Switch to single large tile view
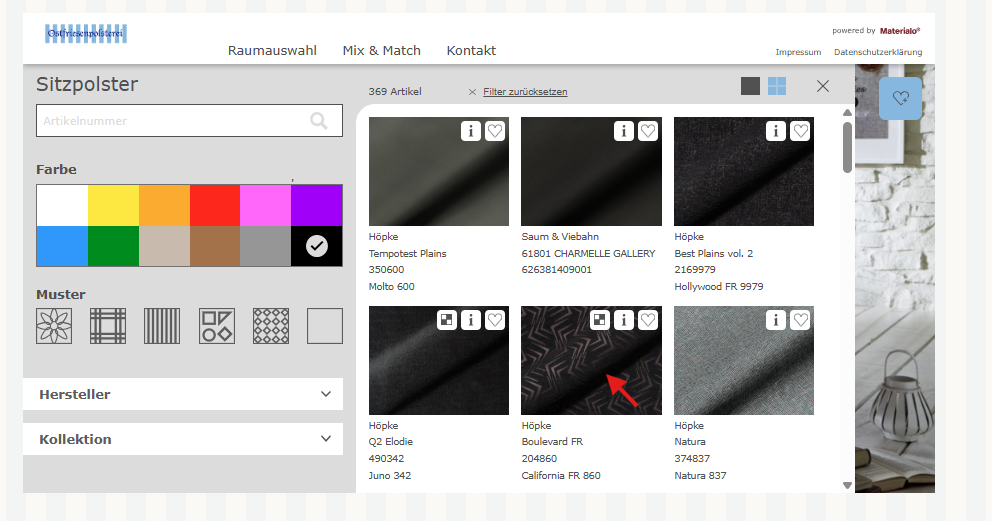Screen dimensions: 992x521 pos(750,86)
